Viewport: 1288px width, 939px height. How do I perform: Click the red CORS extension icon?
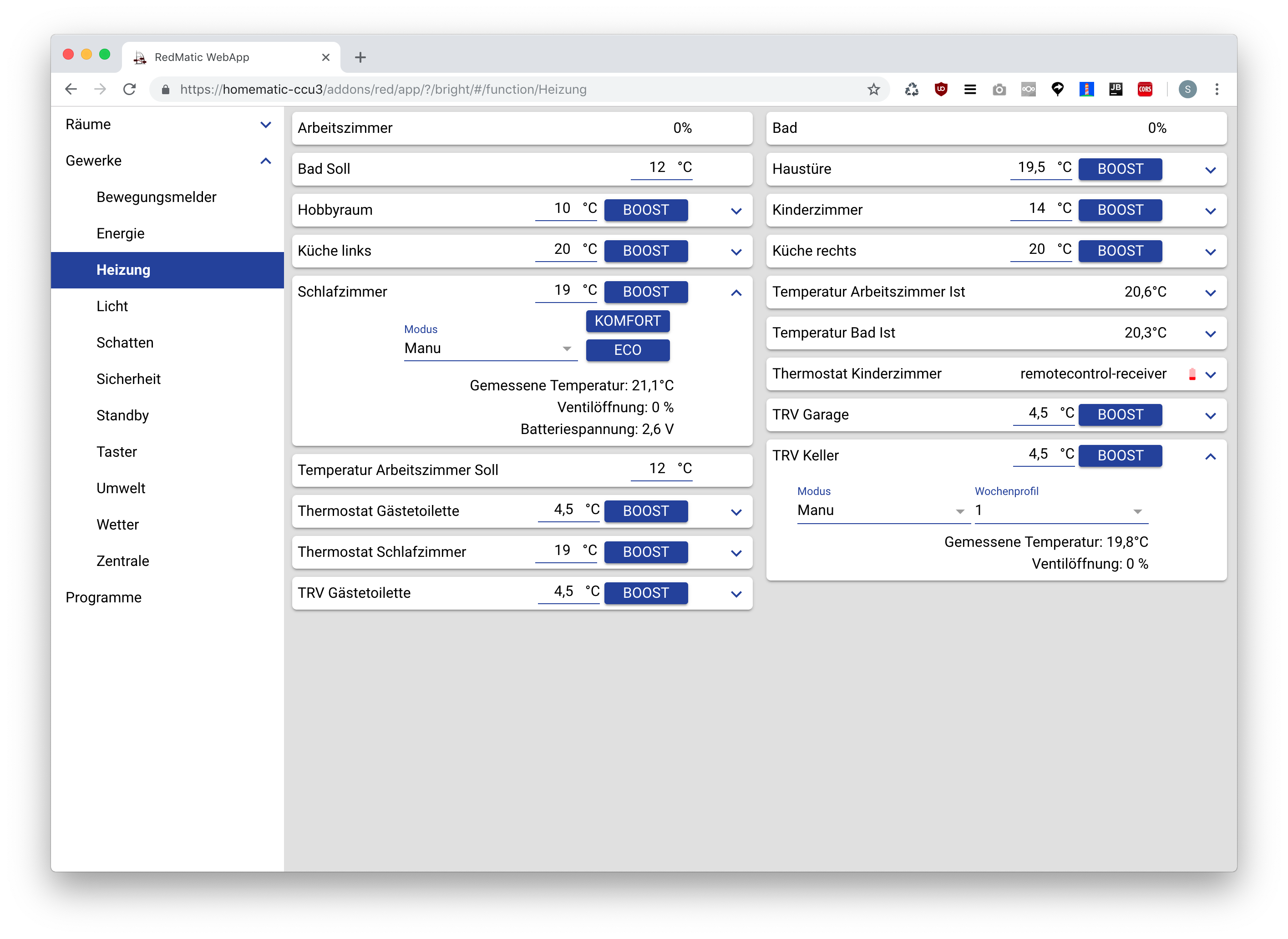coord(1145,89)
